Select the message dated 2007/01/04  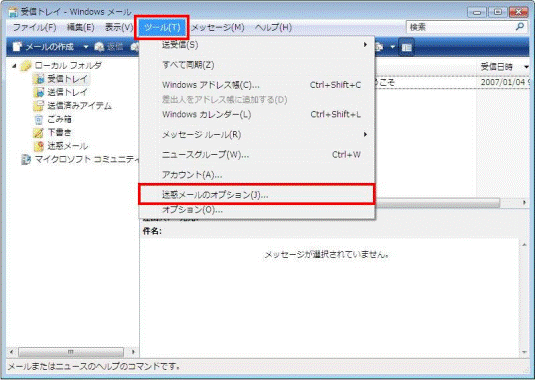click(x=452, y=82)
